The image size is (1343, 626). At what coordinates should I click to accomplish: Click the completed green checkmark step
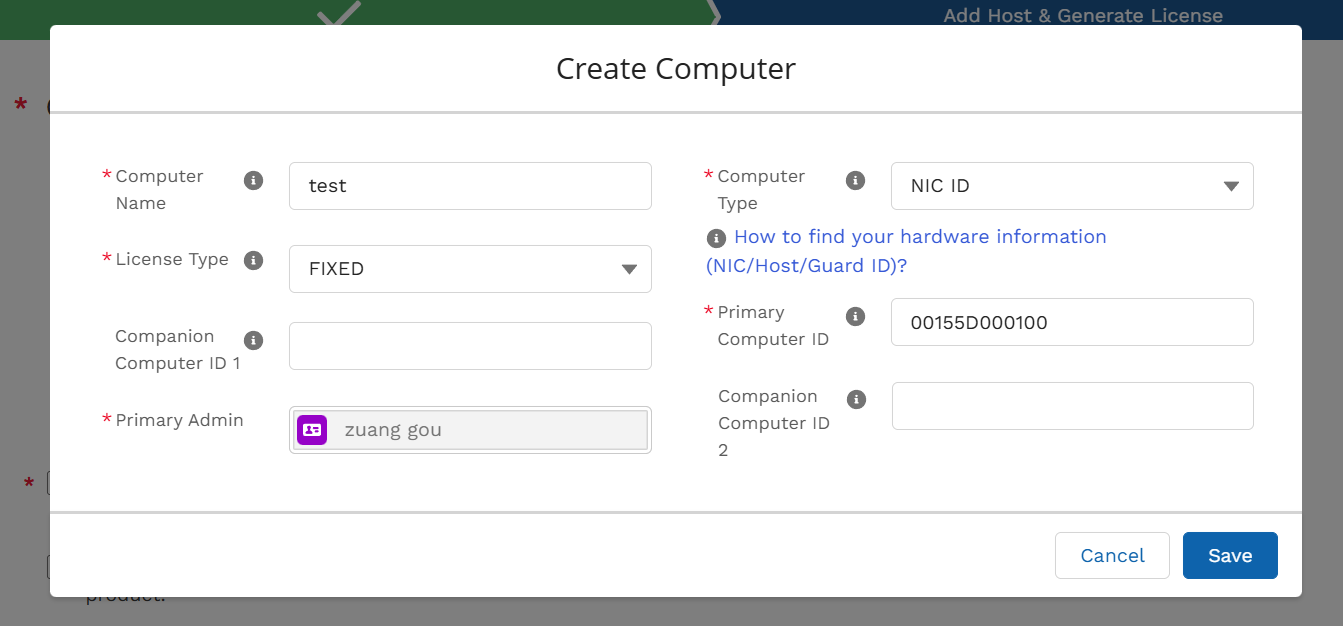point(338,14)
